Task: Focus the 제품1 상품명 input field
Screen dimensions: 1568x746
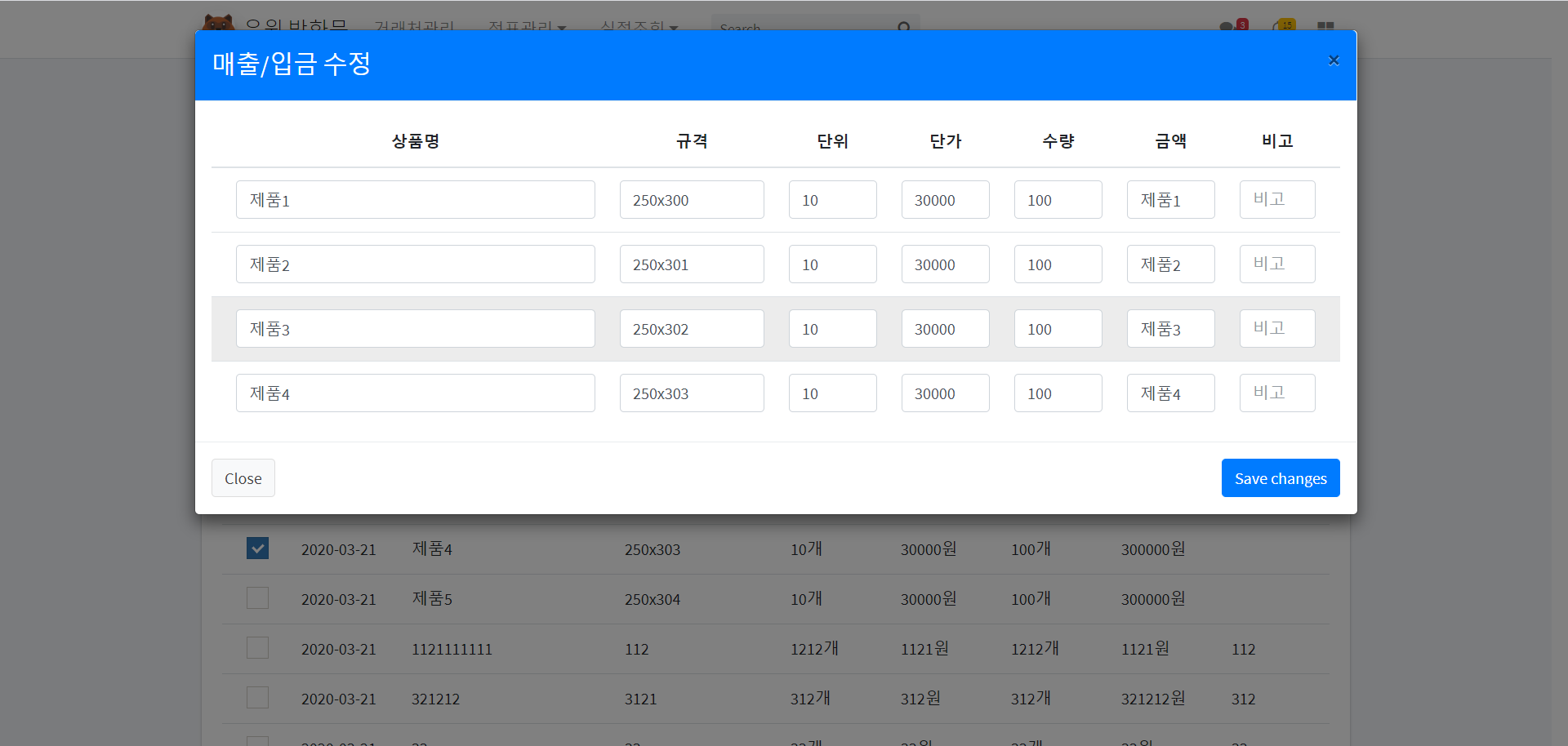Action: click(x=416, y=200)
